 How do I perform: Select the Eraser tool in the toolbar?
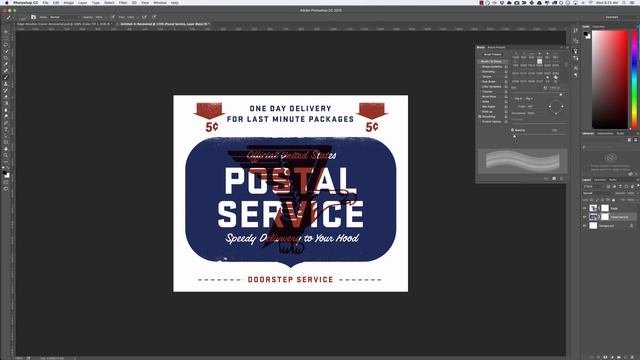pyautogui.click(x=6, y=97)
